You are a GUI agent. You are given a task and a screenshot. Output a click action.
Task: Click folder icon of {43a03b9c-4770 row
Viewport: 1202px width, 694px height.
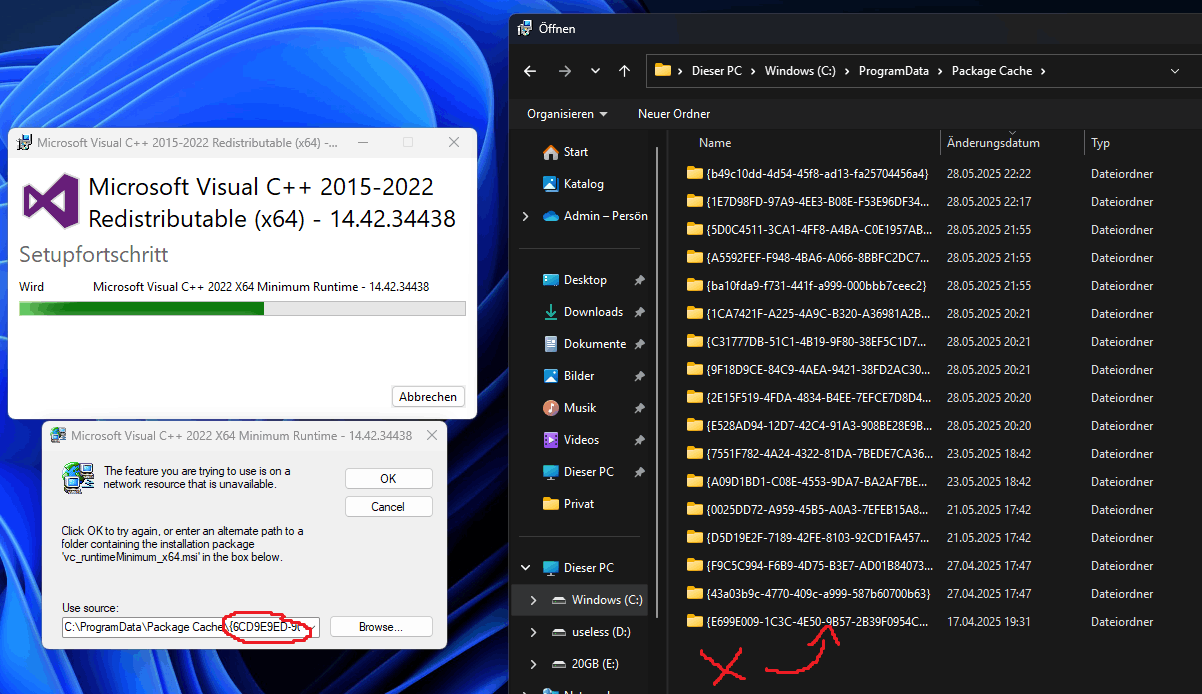(x=694, y=594)
